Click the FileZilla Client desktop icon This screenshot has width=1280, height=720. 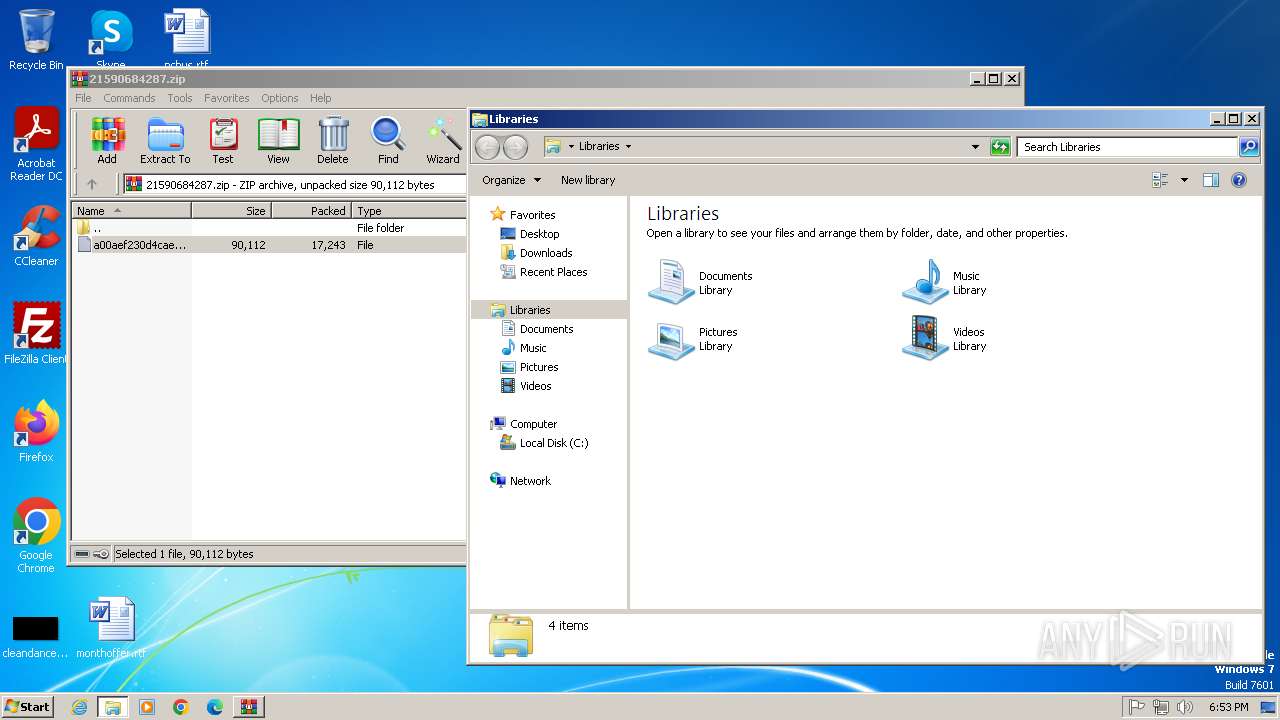(x=36, y=333)
